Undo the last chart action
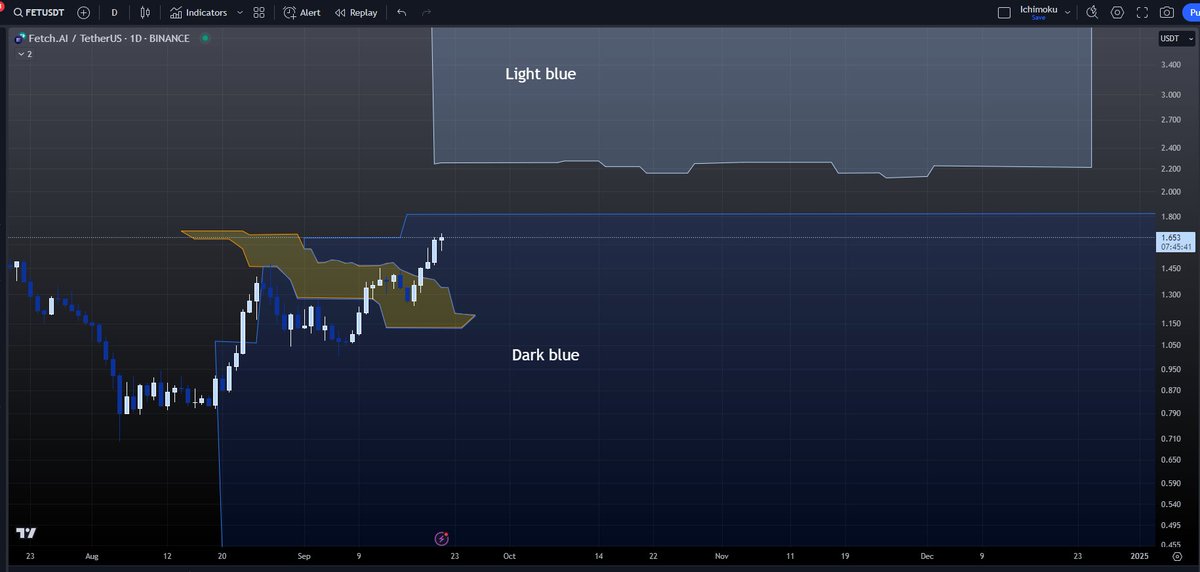This screenshot has width=1200, height=572. [x=402, y=13]
